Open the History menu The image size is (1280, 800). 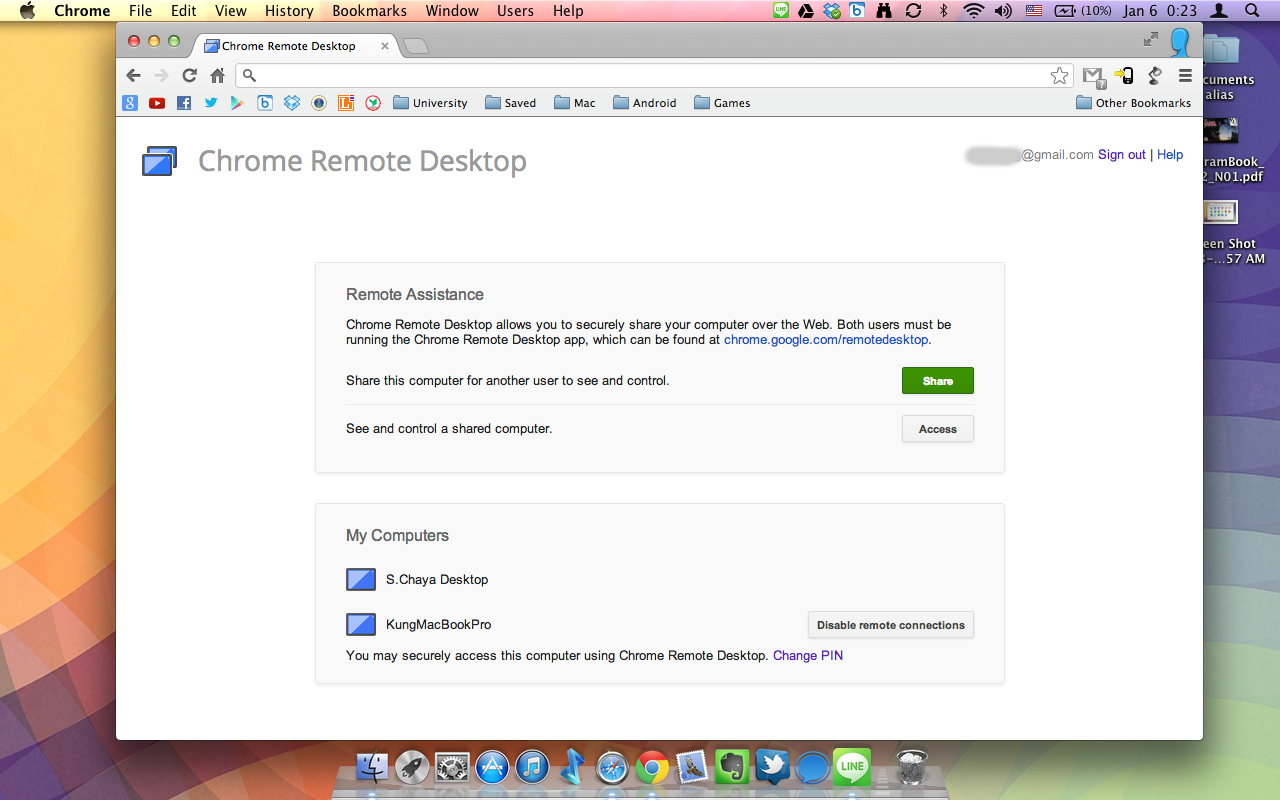(x=289, y=11)
